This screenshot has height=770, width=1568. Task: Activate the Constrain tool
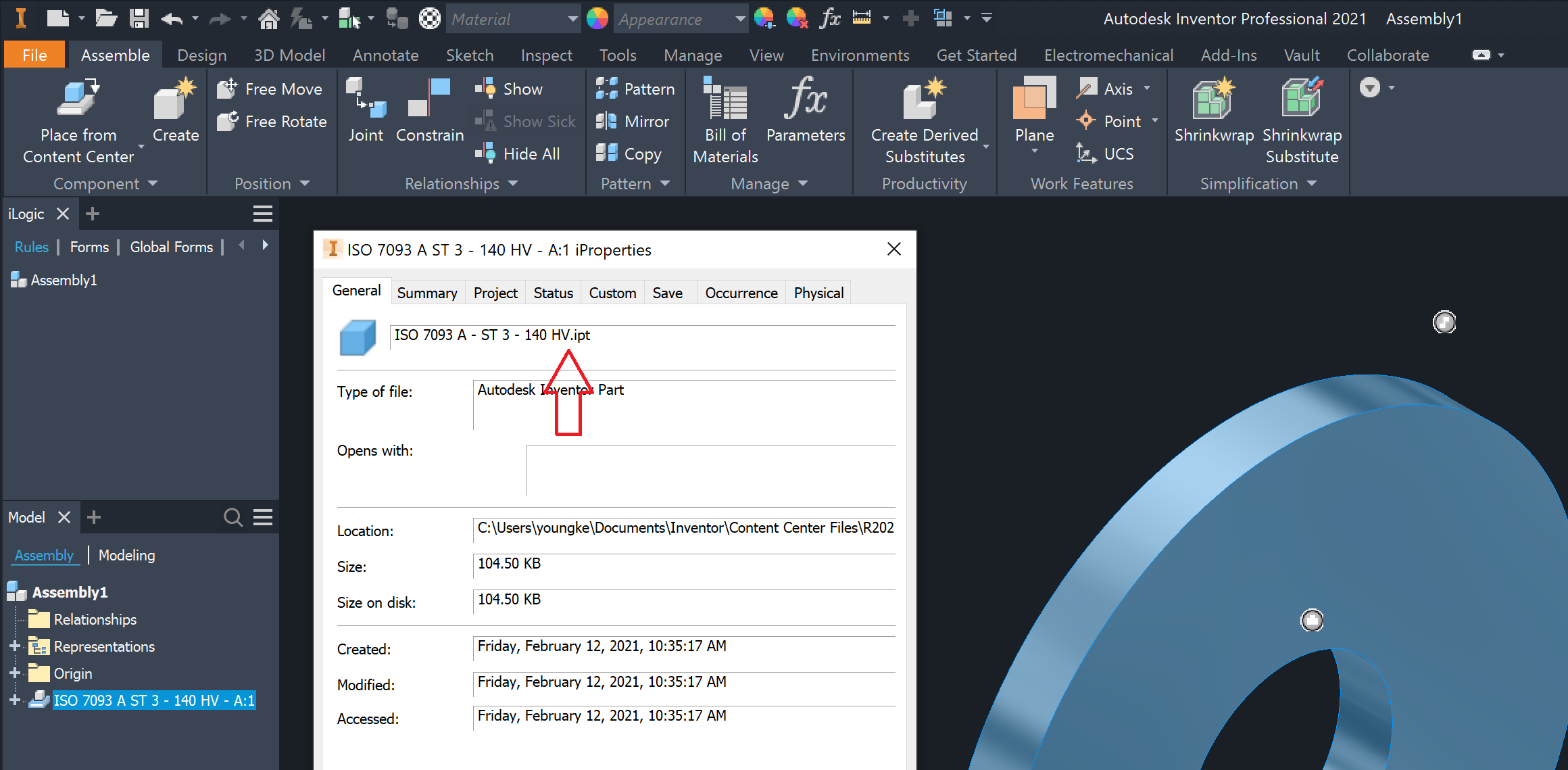click(430, 110)
